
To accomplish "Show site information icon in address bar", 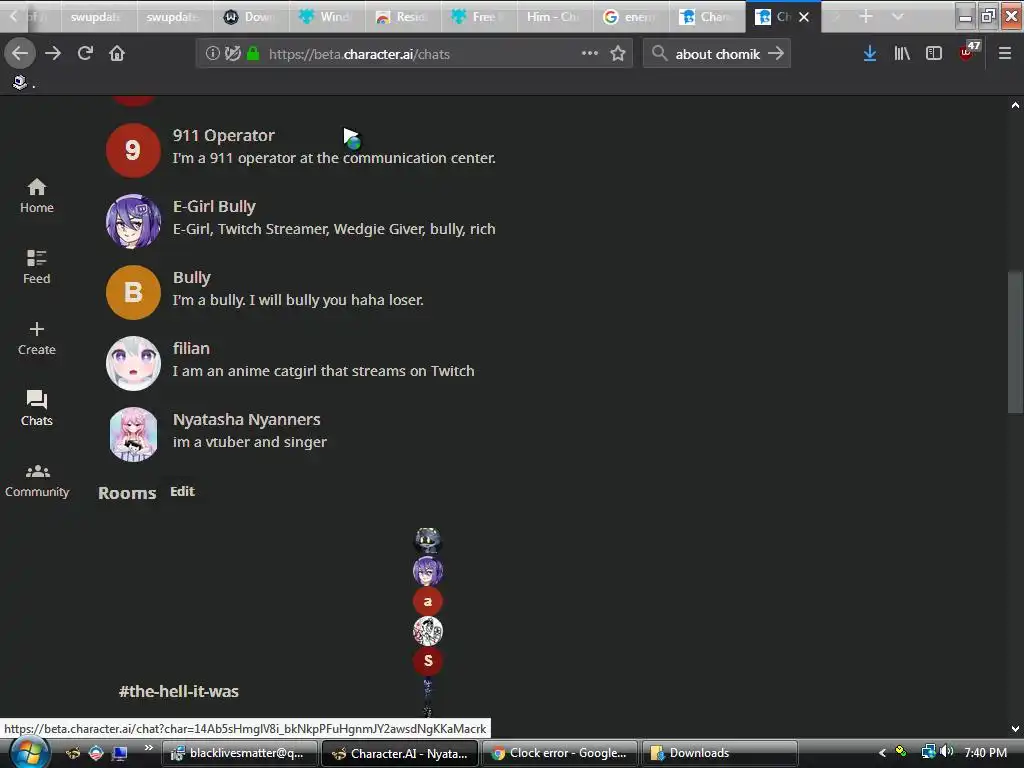I will (212, 54).
